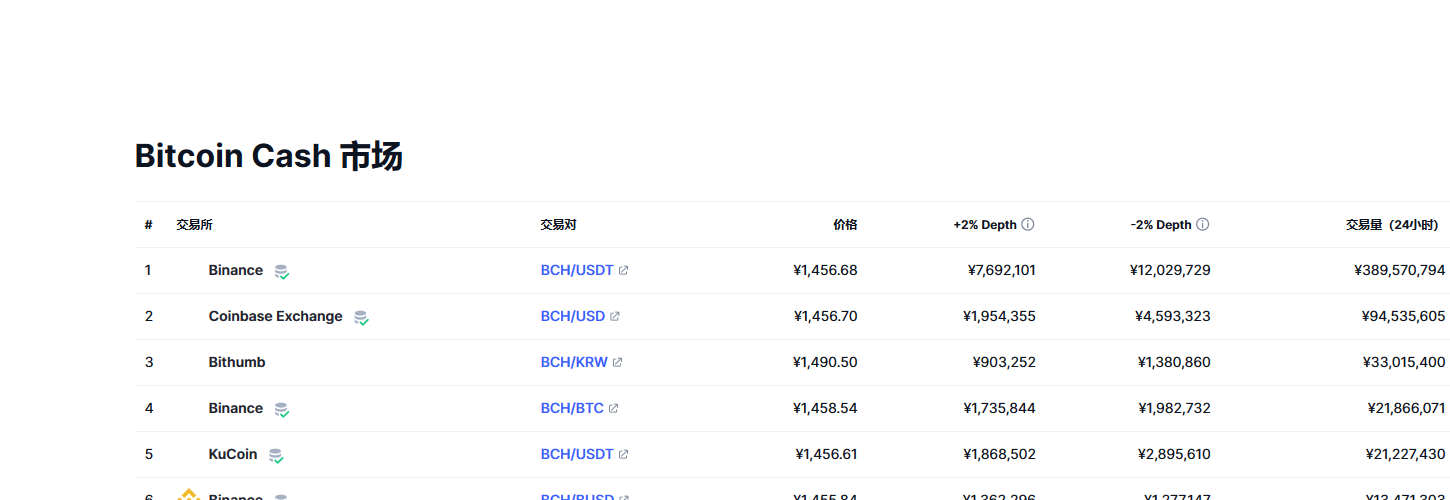This screenshot has width=1450, height=500.
Task: Click the info icon beside +2% Depth
Action: [1027, 225]
